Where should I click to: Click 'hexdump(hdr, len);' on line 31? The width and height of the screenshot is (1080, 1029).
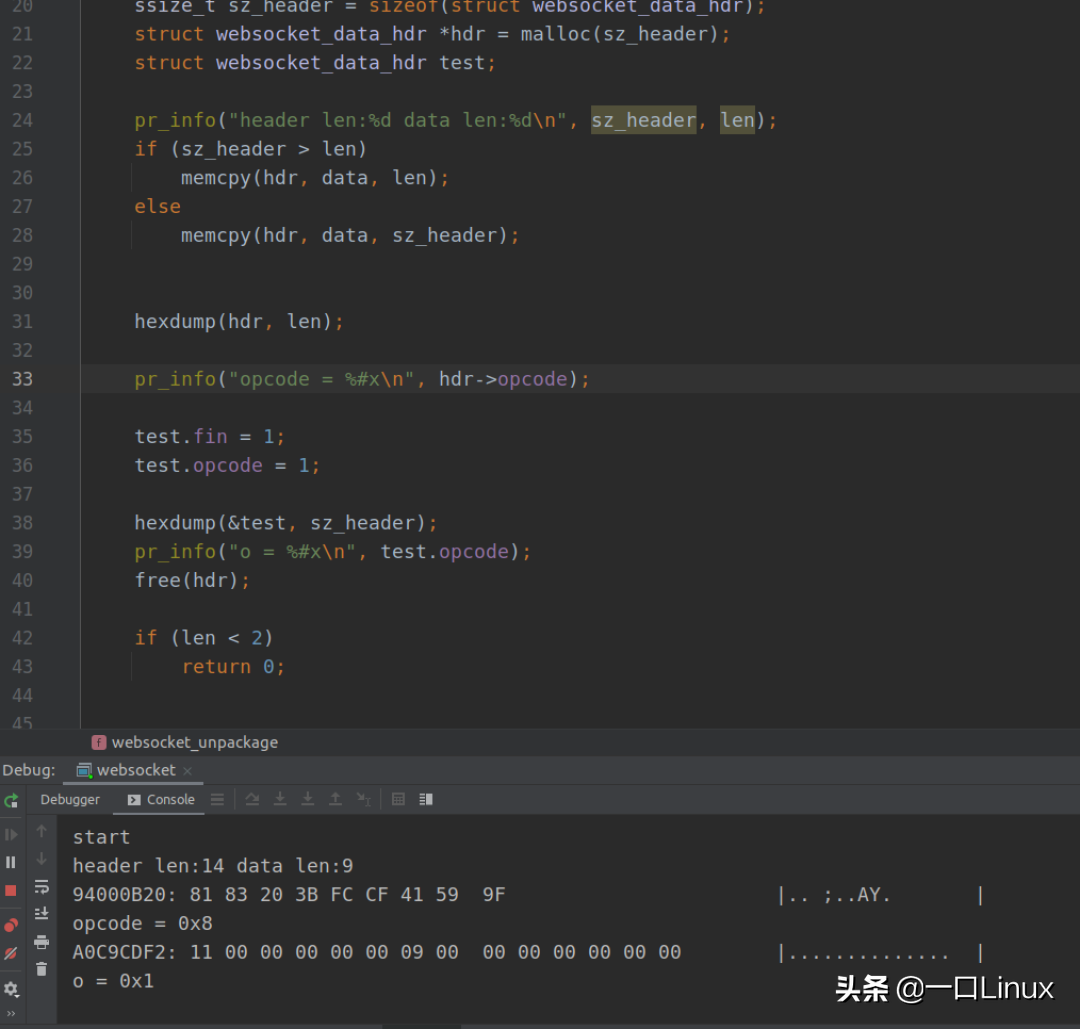point(239,322)
